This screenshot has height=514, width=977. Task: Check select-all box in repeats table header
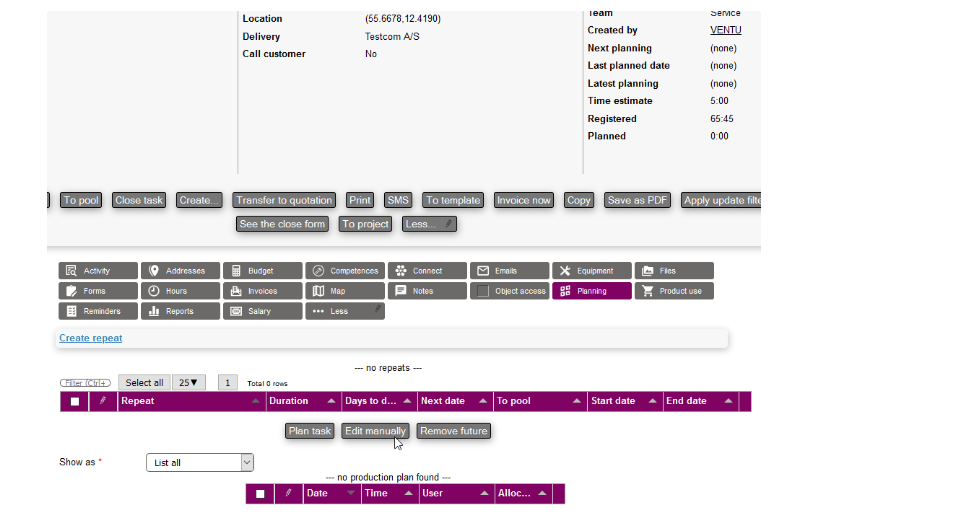pos(74,402)
